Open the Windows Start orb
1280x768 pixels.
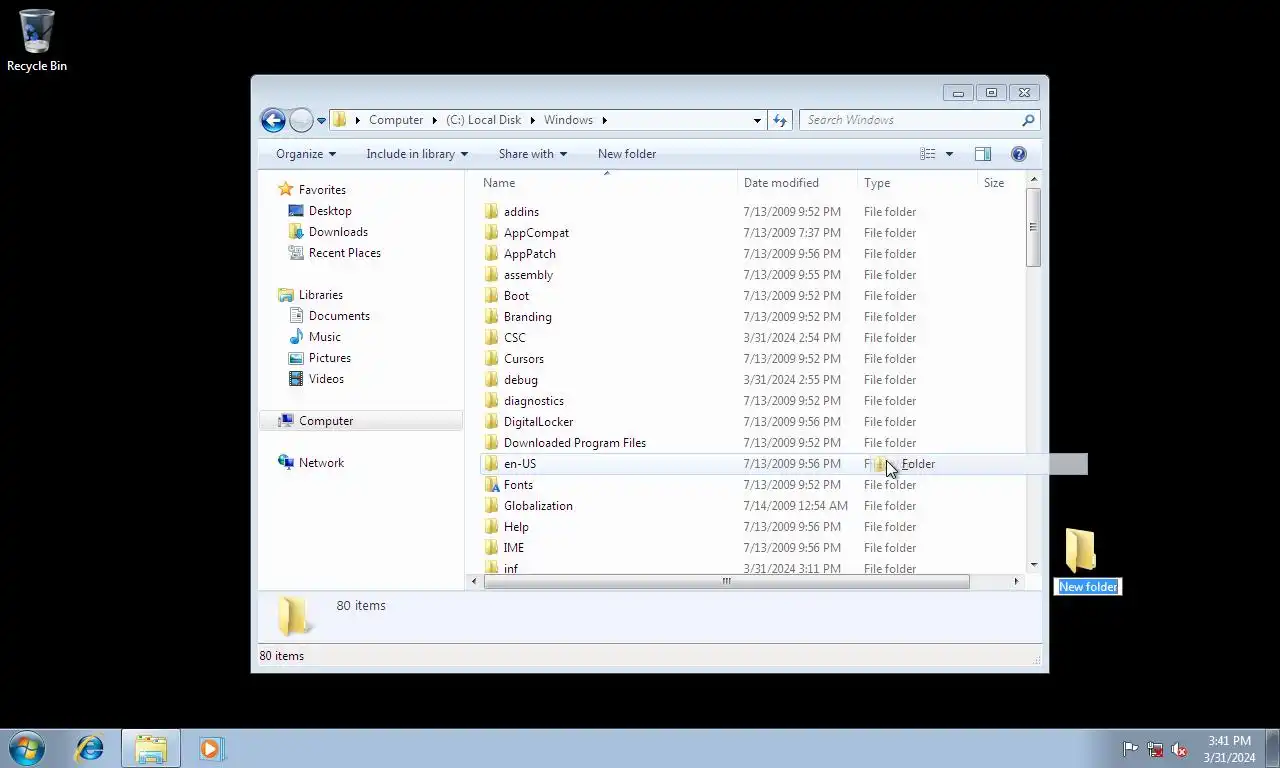[x=27, y=748]
